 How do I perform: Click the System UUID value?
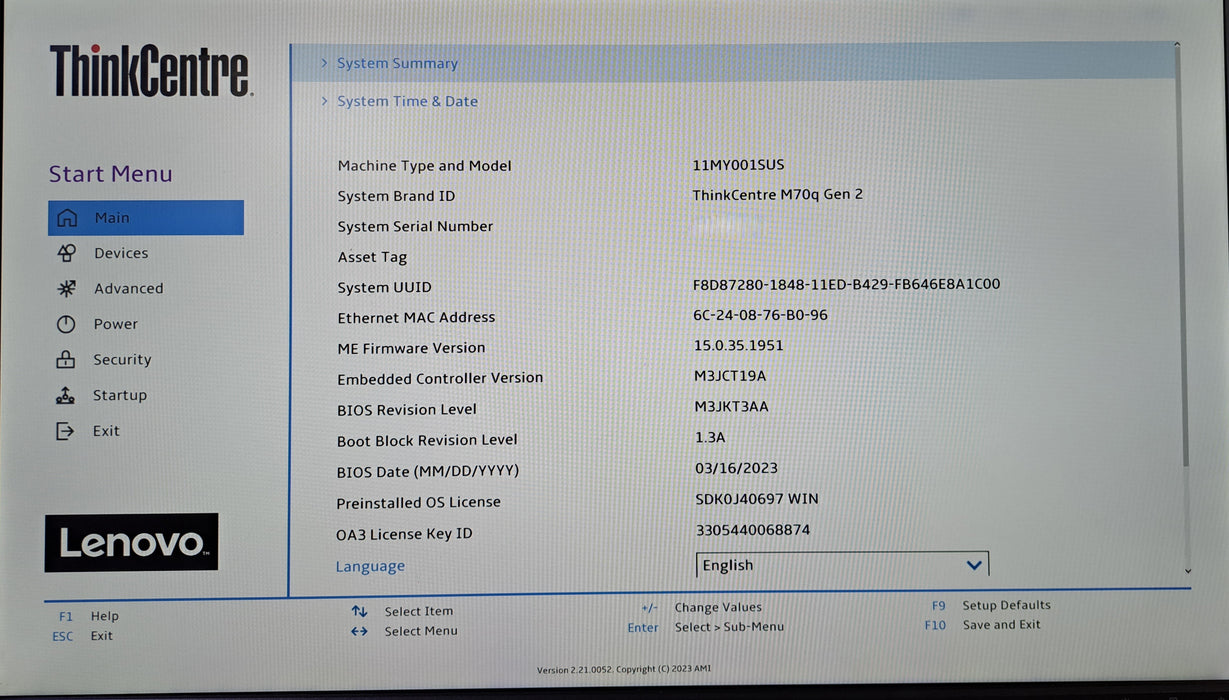[846, 284]
